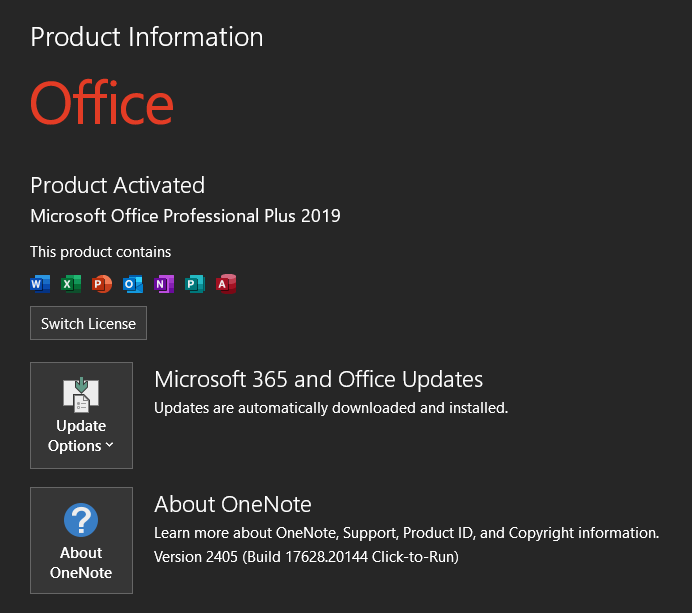Click Version 2405 build number text
This screenshot has height=613, width=692.
pos(306,557)
